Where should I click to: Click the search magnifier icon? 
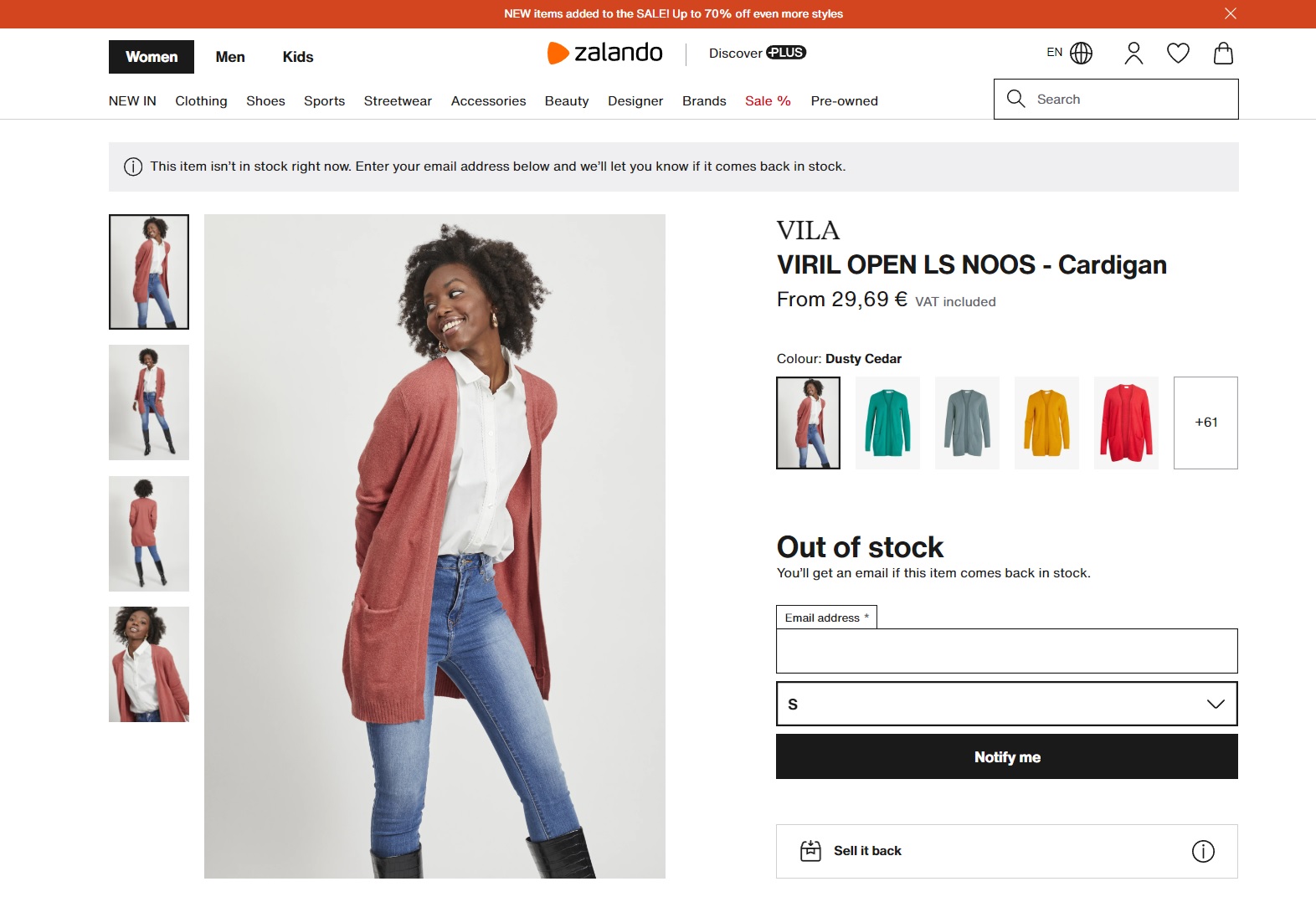coord(1015,99)
